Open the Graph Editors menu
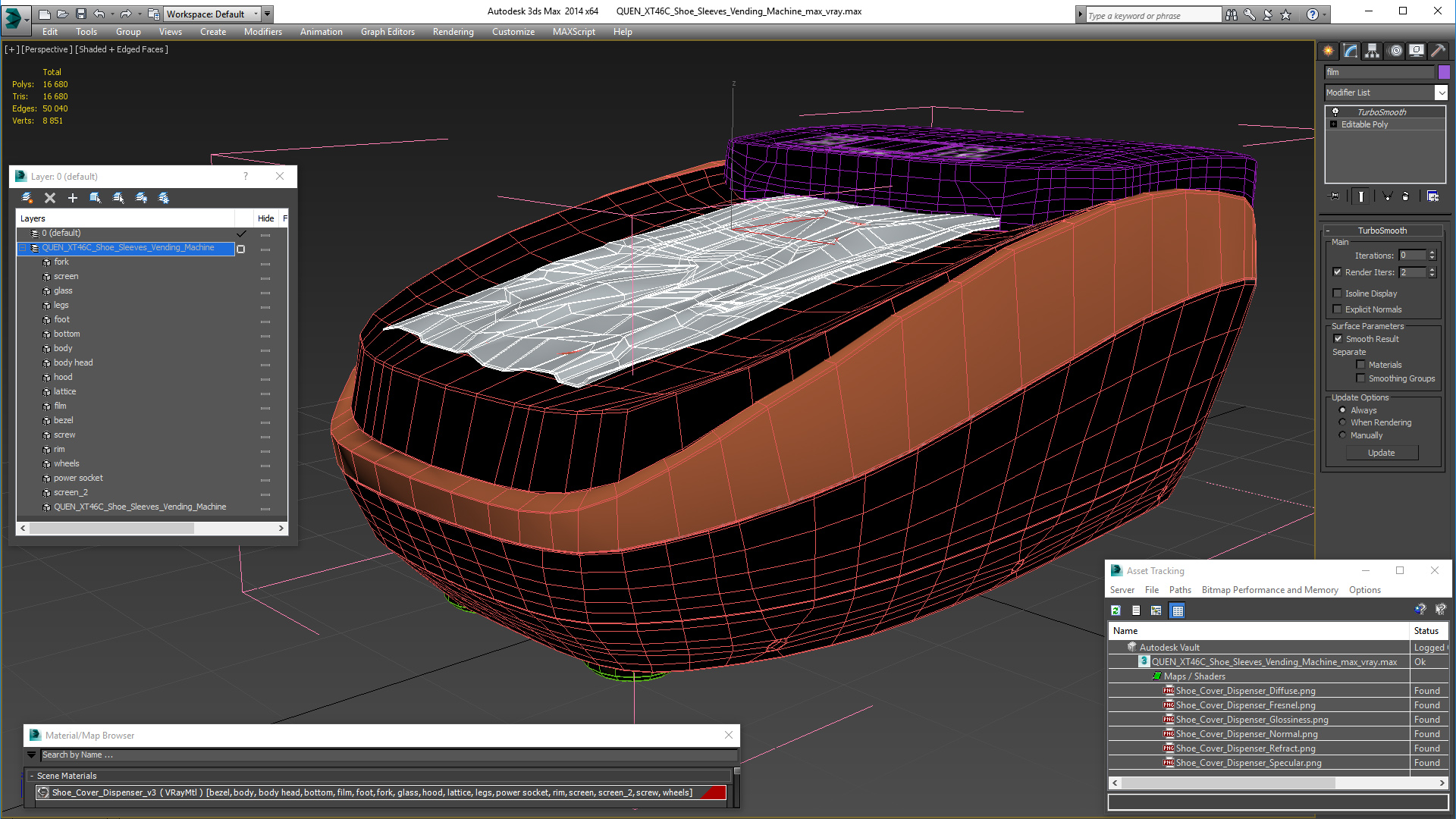The image size is (1456, 819). coord(388,32)
